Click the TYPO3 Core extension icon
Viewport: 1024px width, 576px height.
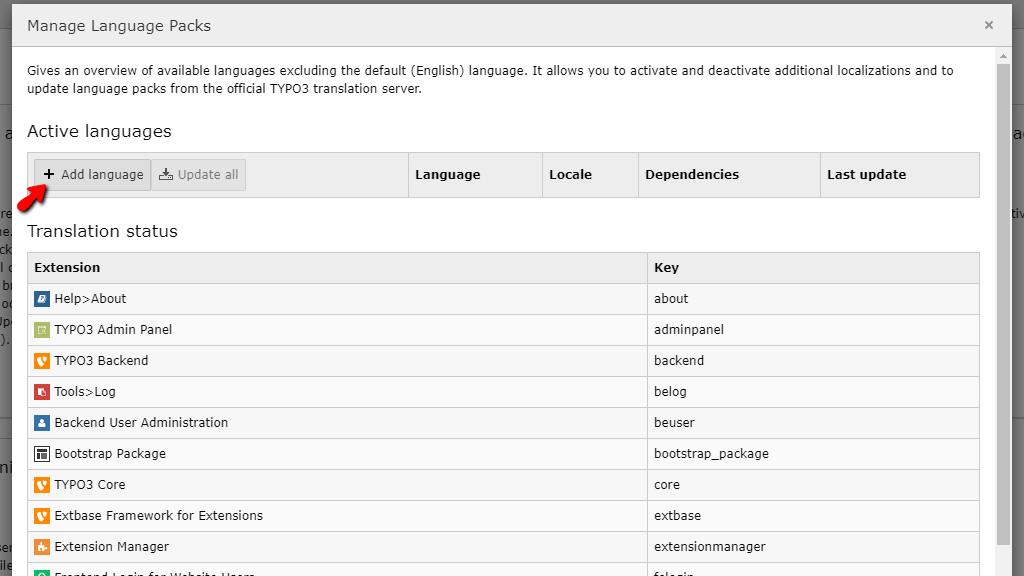point(42,485)
